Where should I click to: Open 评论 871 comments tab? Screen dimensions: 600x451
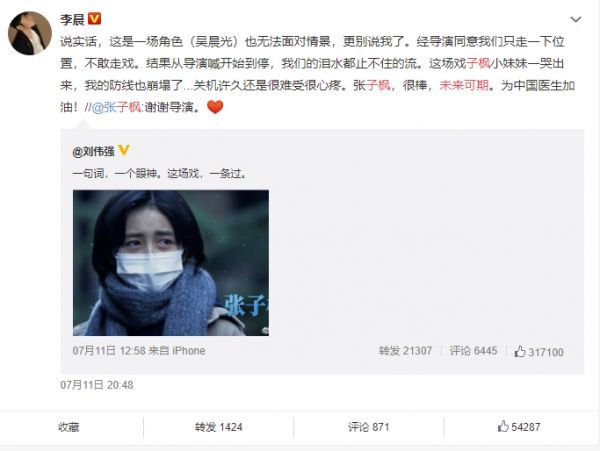(368, 427)
